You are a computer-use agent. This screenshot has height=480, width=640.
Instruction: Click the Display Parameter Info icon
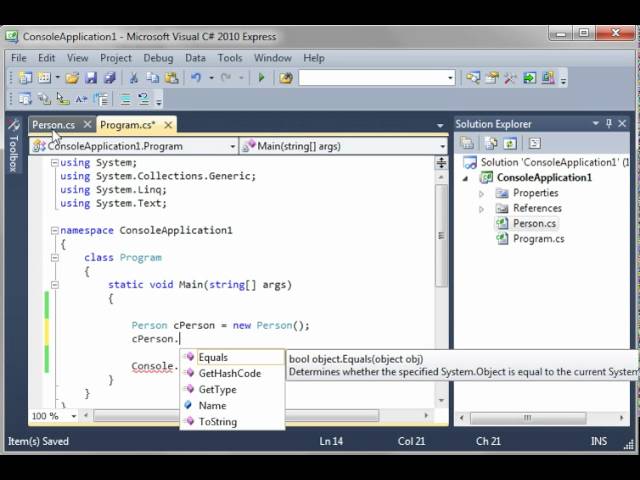[x=44, y=99]
